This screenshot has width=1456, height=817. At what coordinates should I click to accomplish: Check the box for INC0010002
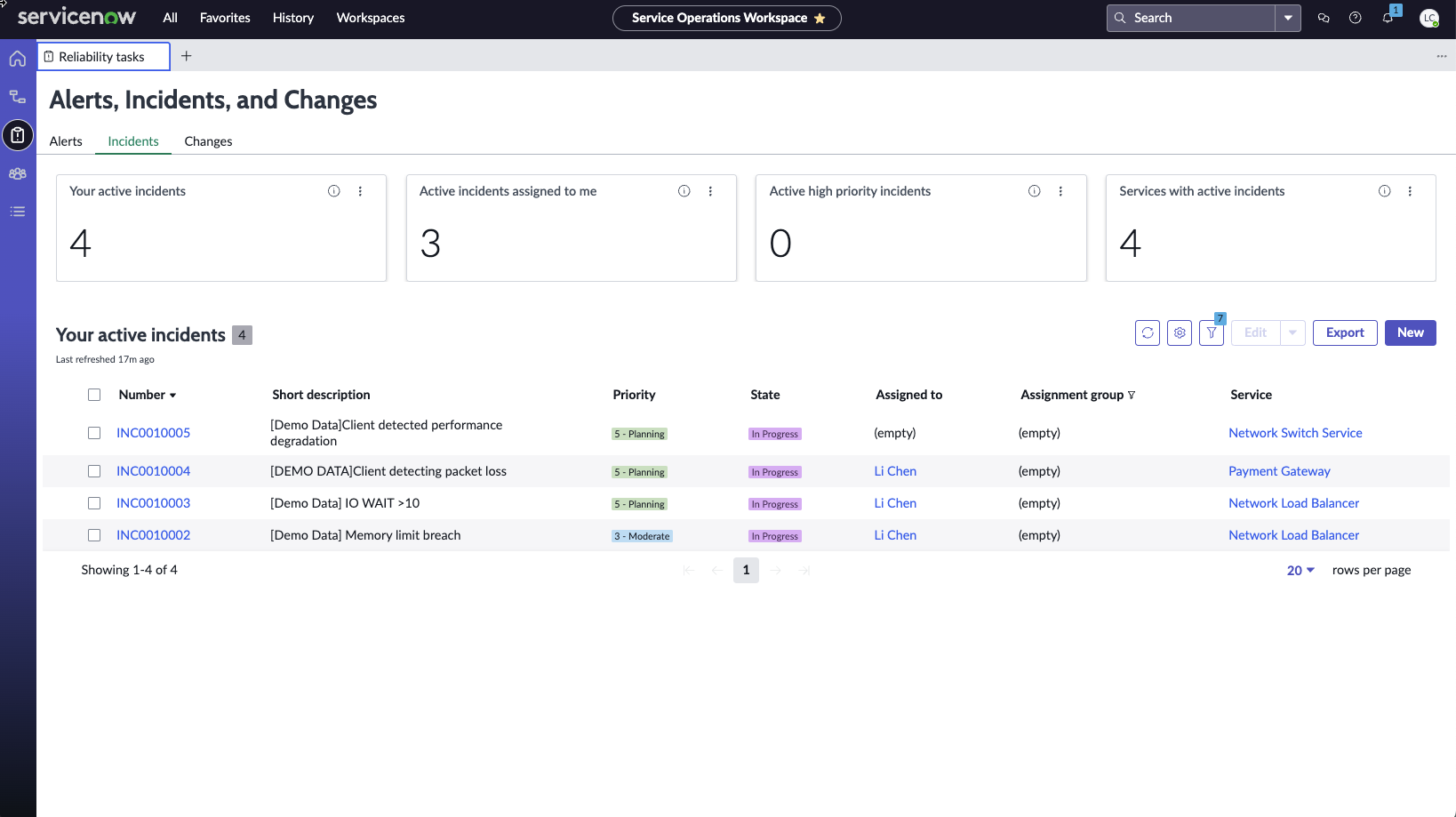point(94,535)
